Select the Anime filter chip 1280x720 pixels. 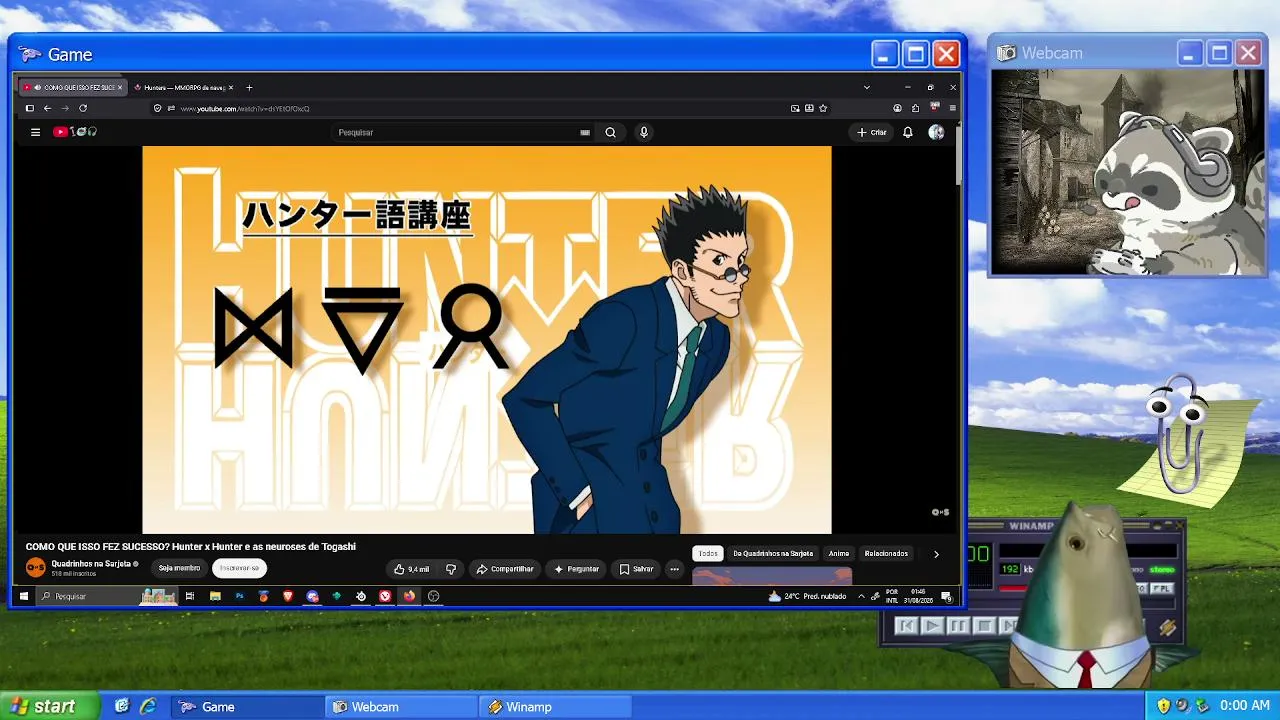click(839, 553)
